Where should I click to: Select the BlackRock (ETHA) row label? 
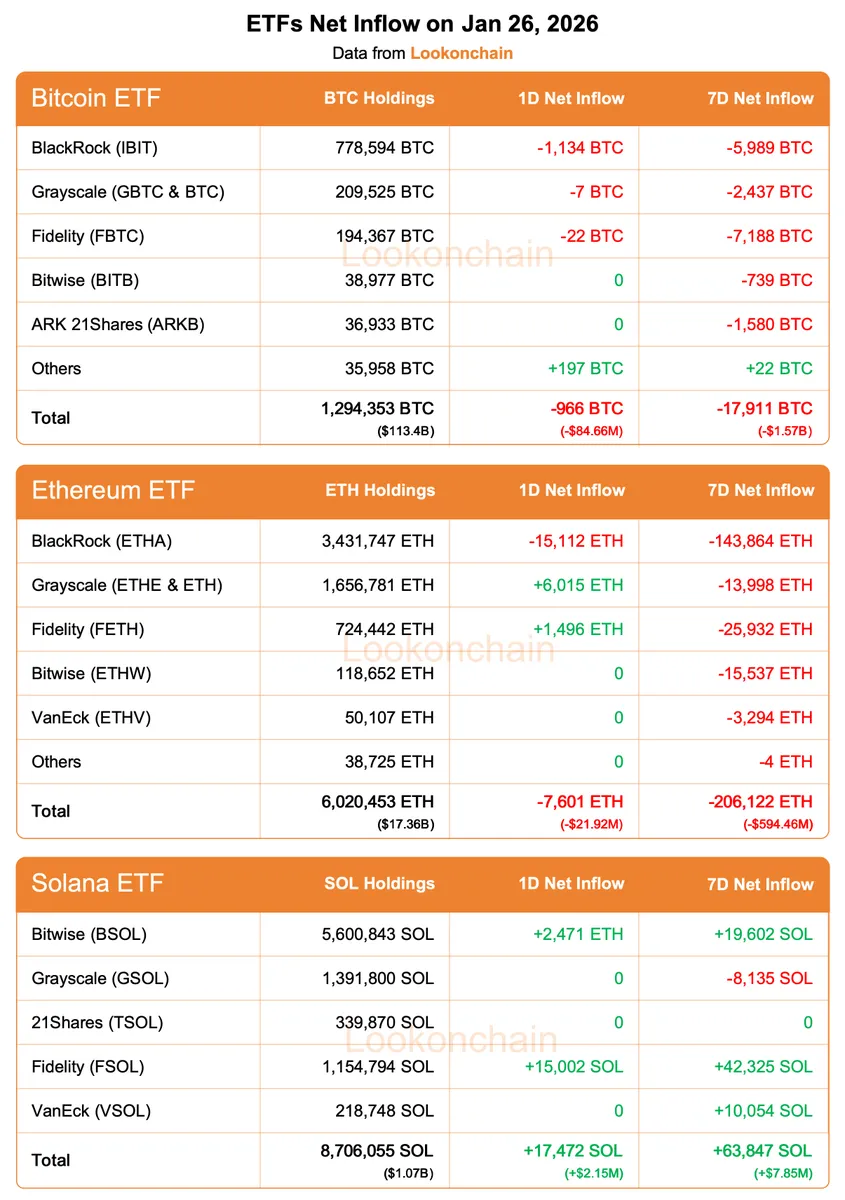pos(101,541)
